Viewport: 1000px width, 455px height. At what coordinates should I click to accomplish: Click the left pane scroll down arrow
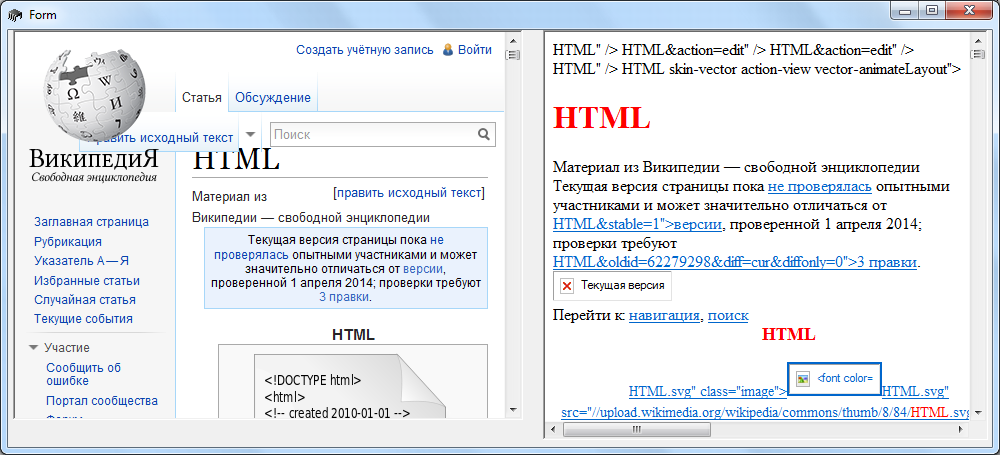click(513, 407)
